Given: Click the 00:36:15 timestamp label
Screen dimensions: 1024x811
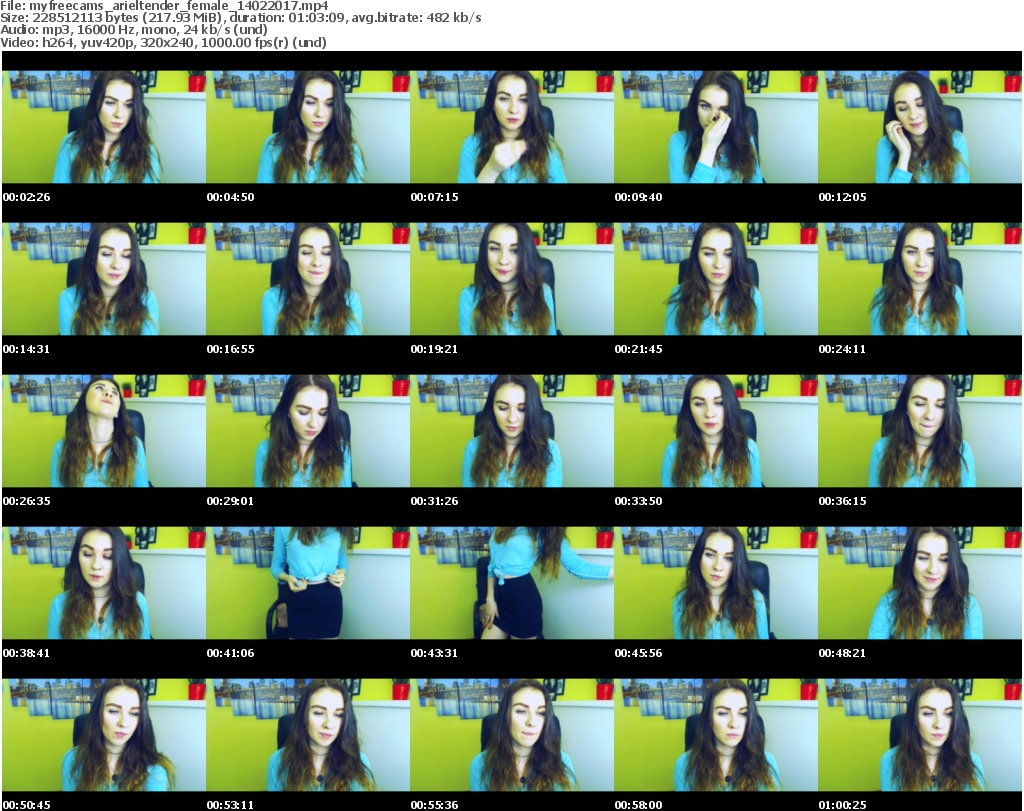Looking at the screenshot, I should pos(842,501).
